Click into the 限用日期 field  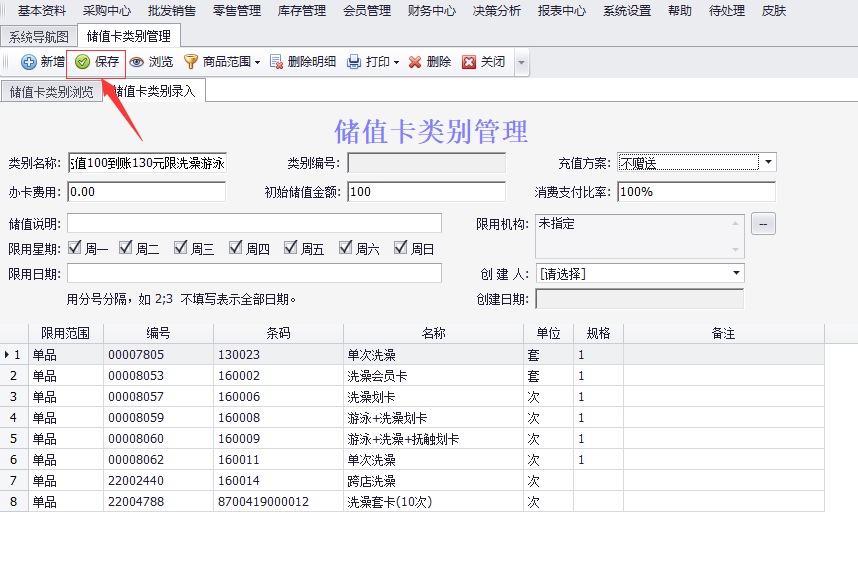point(254,273)
